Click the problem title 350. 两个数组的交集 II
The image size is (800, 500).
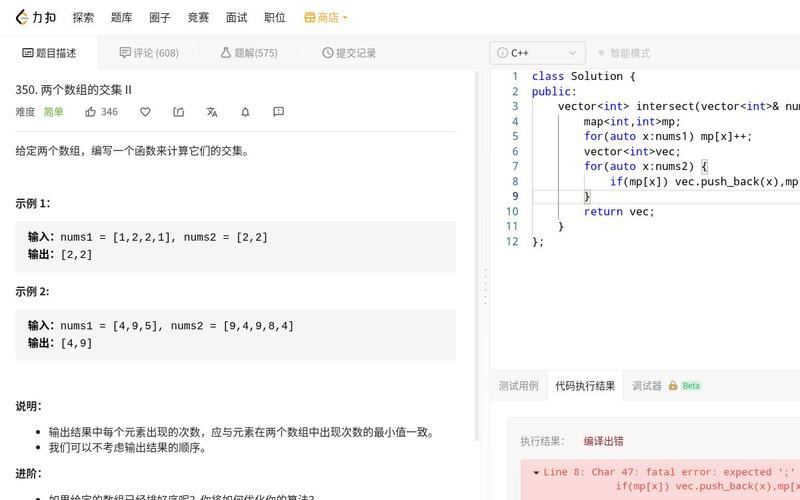tap(73, 90)
